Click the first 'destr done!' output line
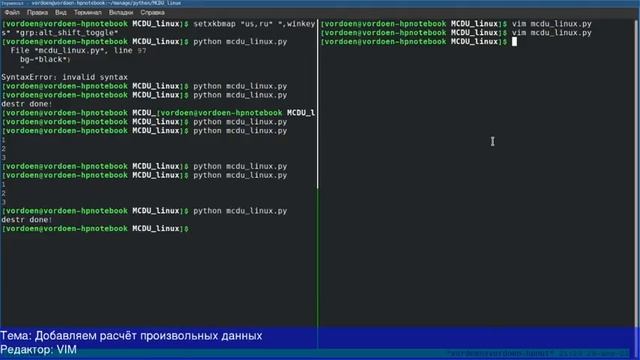Screen dimensions: 640x360 coord(27,104)
